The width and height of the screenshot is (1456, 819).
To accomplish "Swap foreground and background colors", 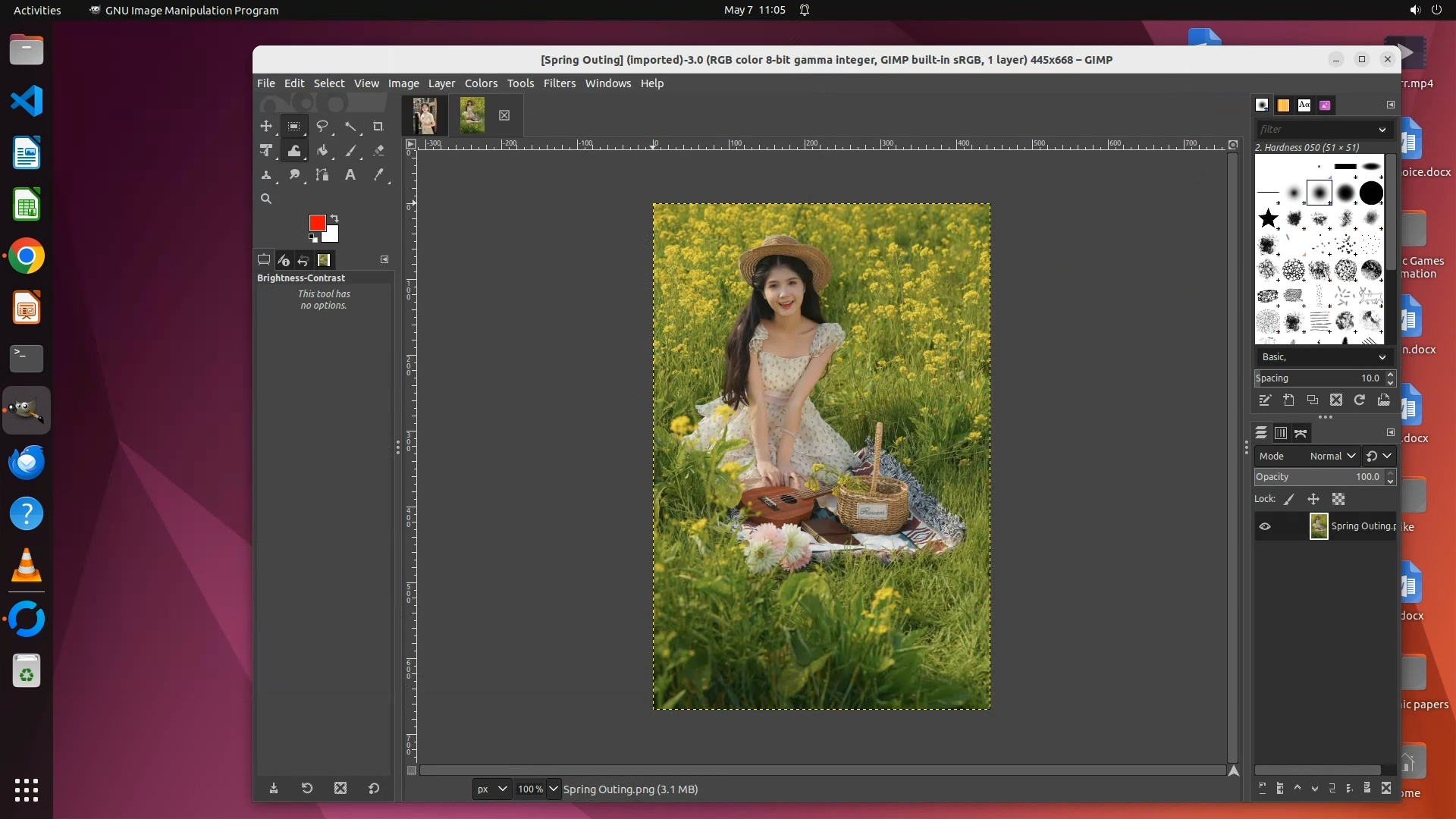I will pos(334,218).
